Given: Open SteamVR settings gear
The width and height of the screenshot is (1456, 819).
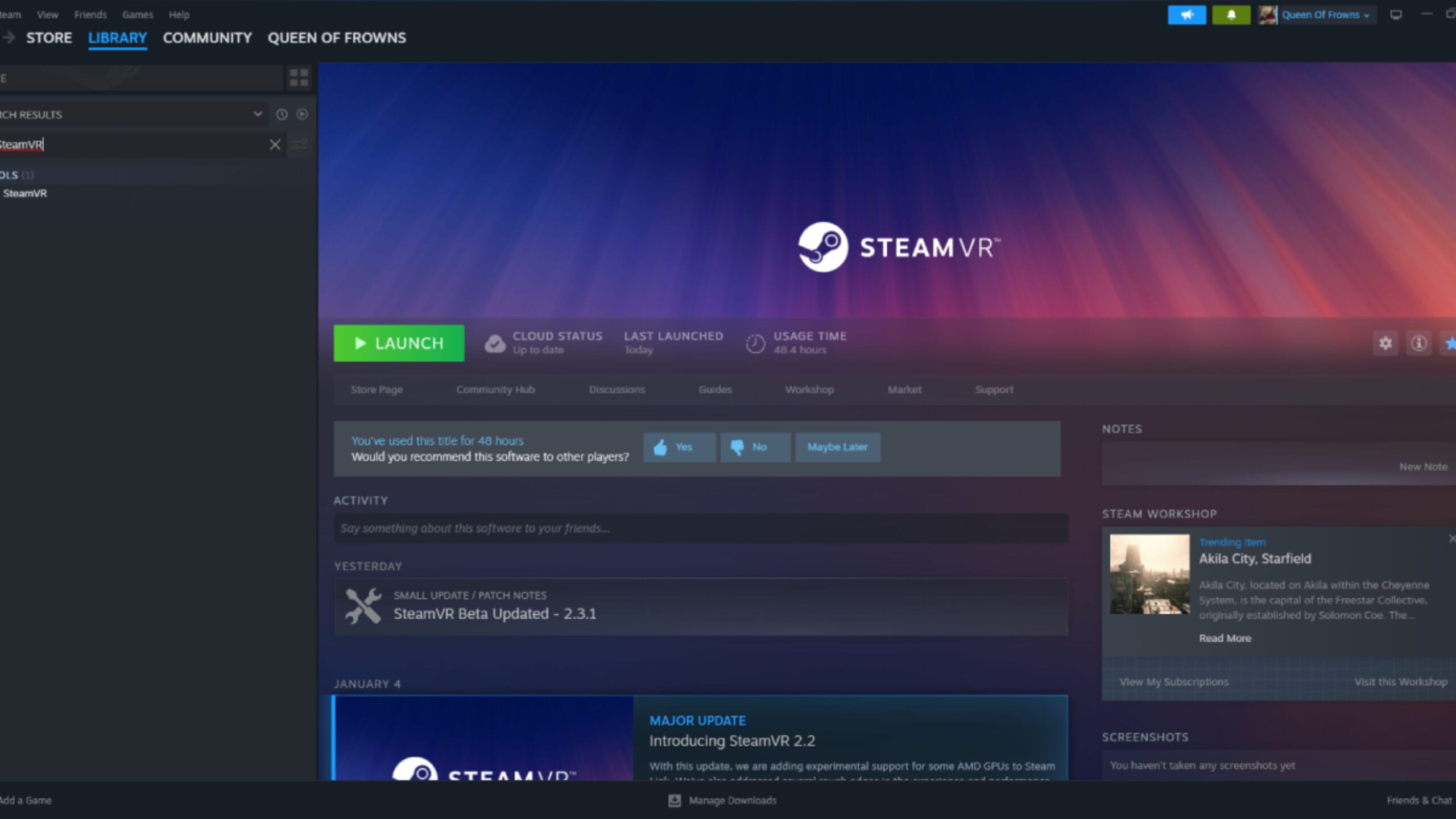Looking at the screenshot, I should (1385, 343).
